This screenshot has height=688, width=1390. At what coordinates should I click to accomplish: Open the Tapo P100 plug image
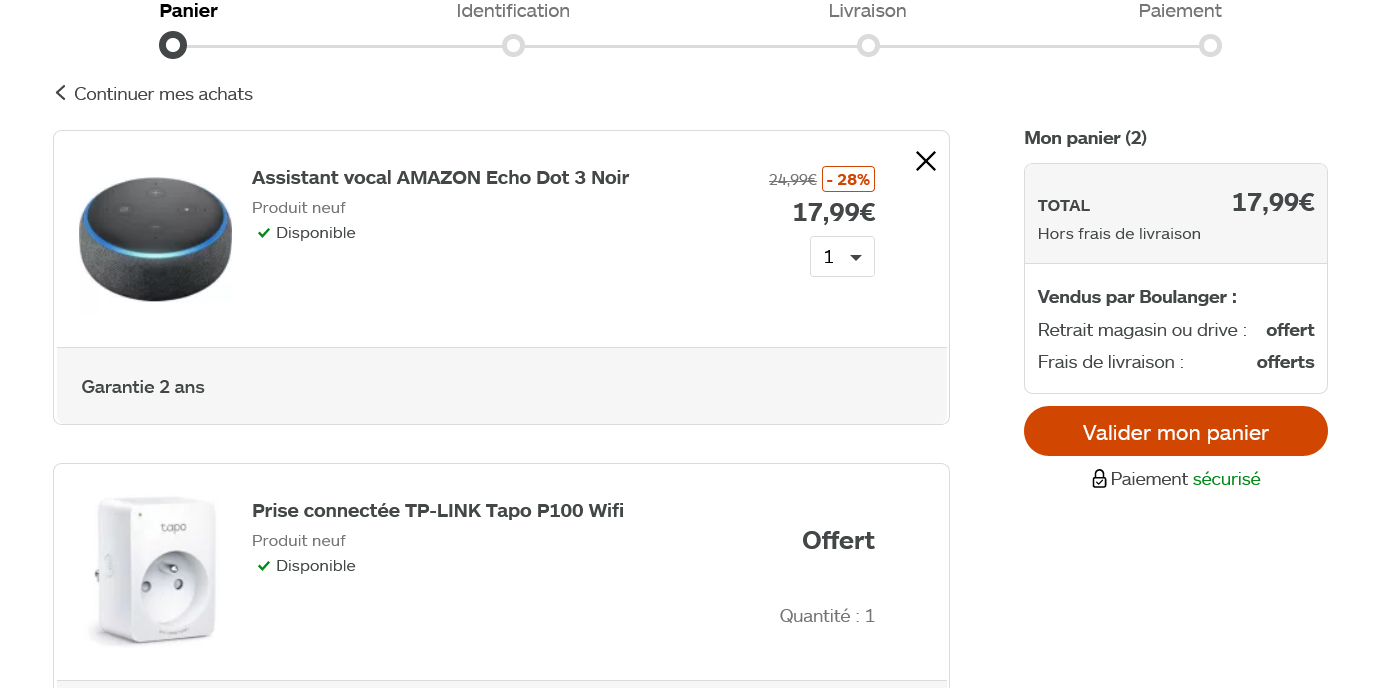tap(152, 570)
